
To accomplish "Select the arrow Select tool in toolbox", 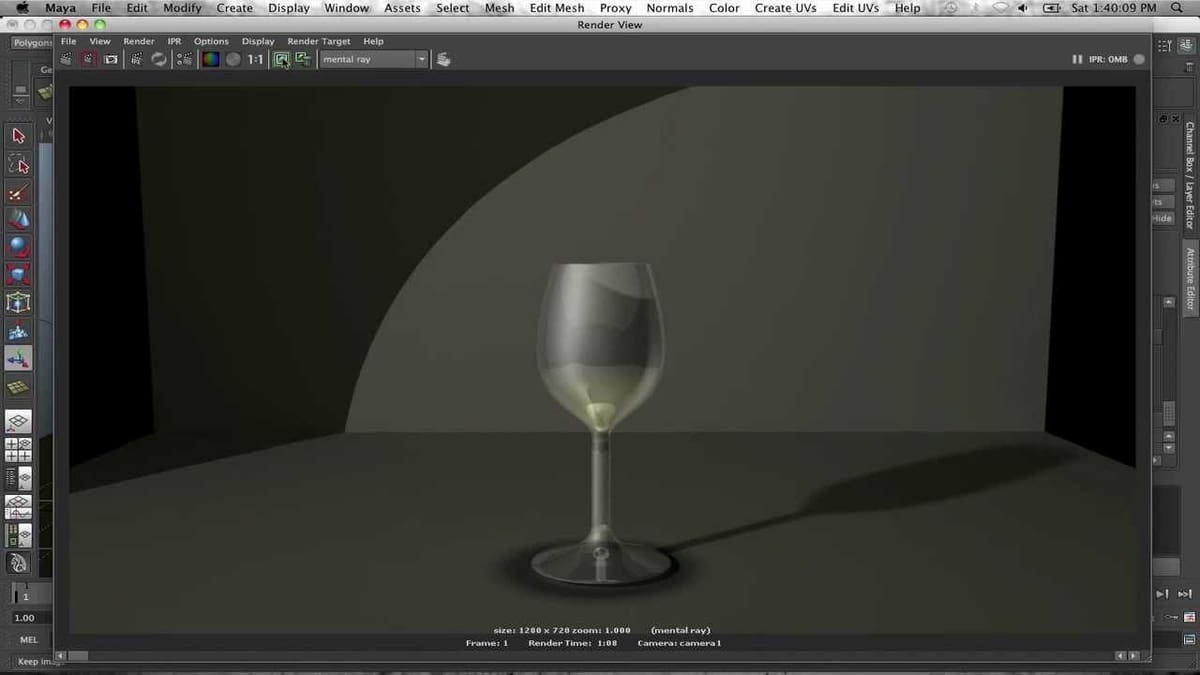I will click(18, 136).
